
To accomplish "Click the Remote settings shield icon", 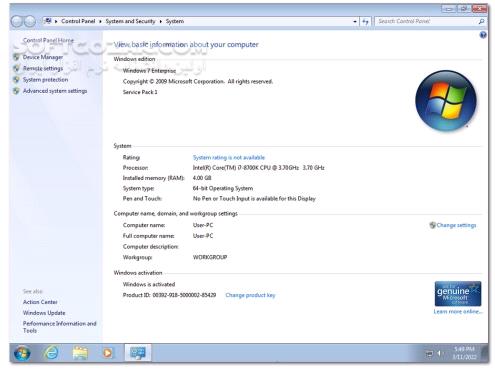I will pos(16,68).
